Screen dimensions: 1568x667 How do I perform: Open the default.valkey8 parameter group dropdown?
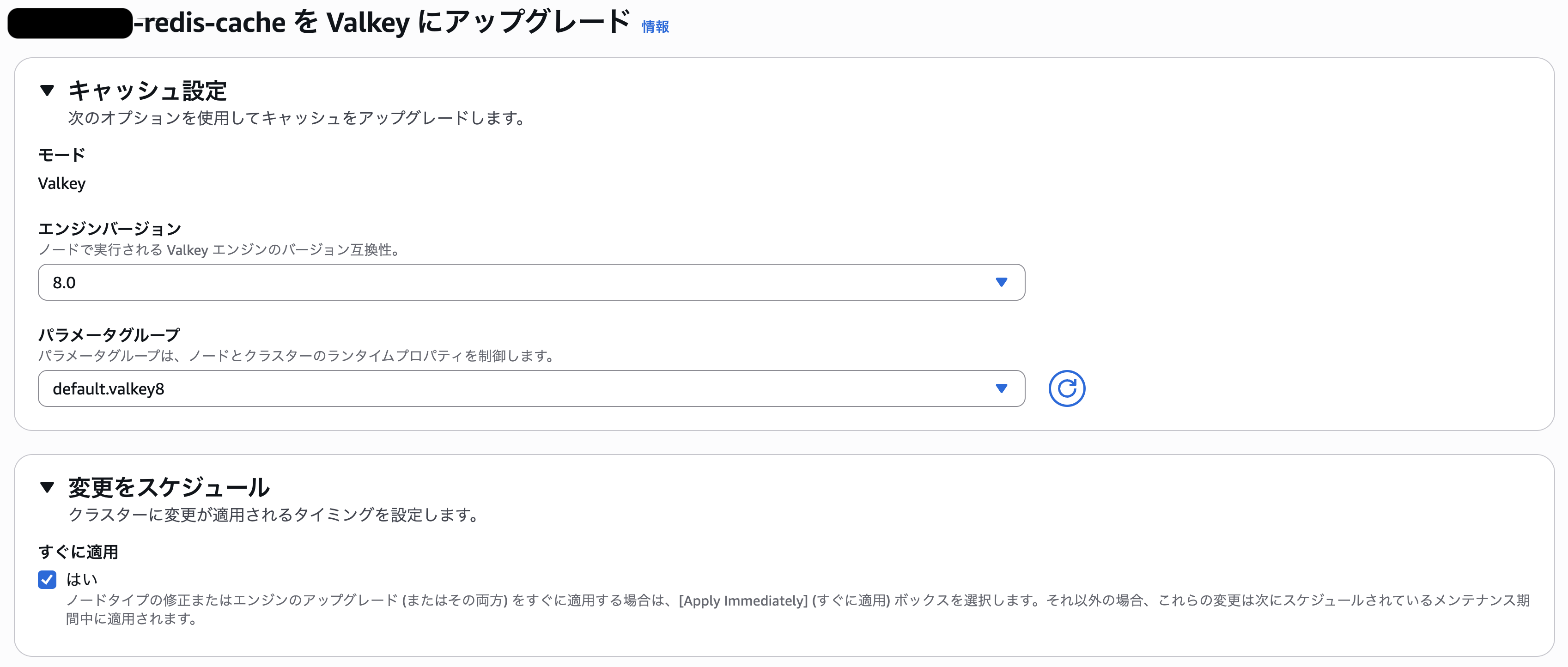(531, 388)
